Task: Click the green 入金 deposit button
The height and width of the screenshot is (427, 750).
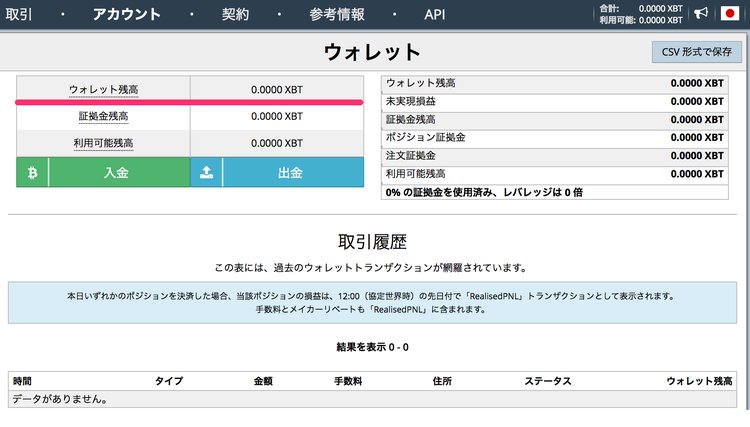Action: tap(103, 172)
